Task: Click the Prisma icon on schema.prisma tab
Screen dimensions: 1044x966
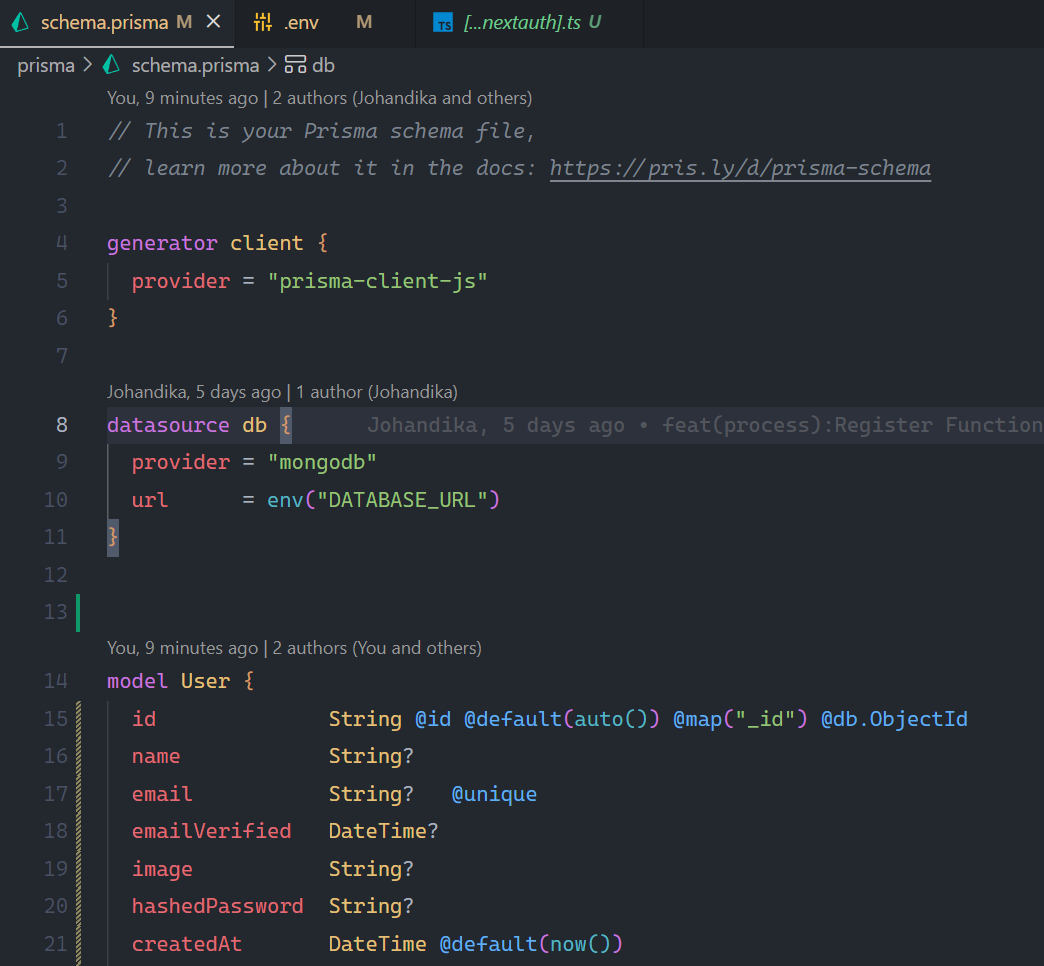Action: click(x=20, y=22)
